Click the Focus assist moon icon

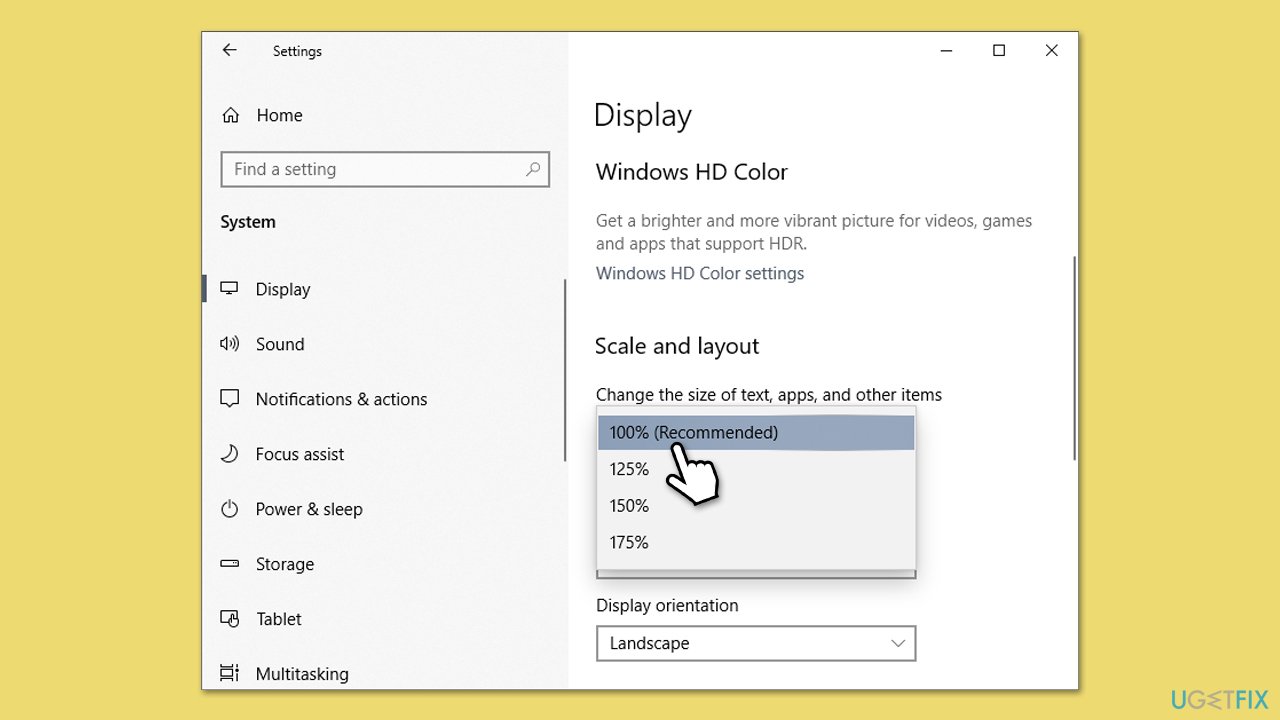(x=230, y=454)
